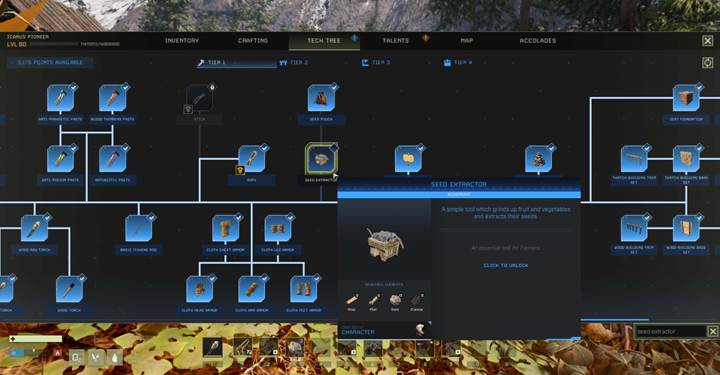Click the Seed Pouch label
This screenshot has height=375, width=720.
(321, 120)
